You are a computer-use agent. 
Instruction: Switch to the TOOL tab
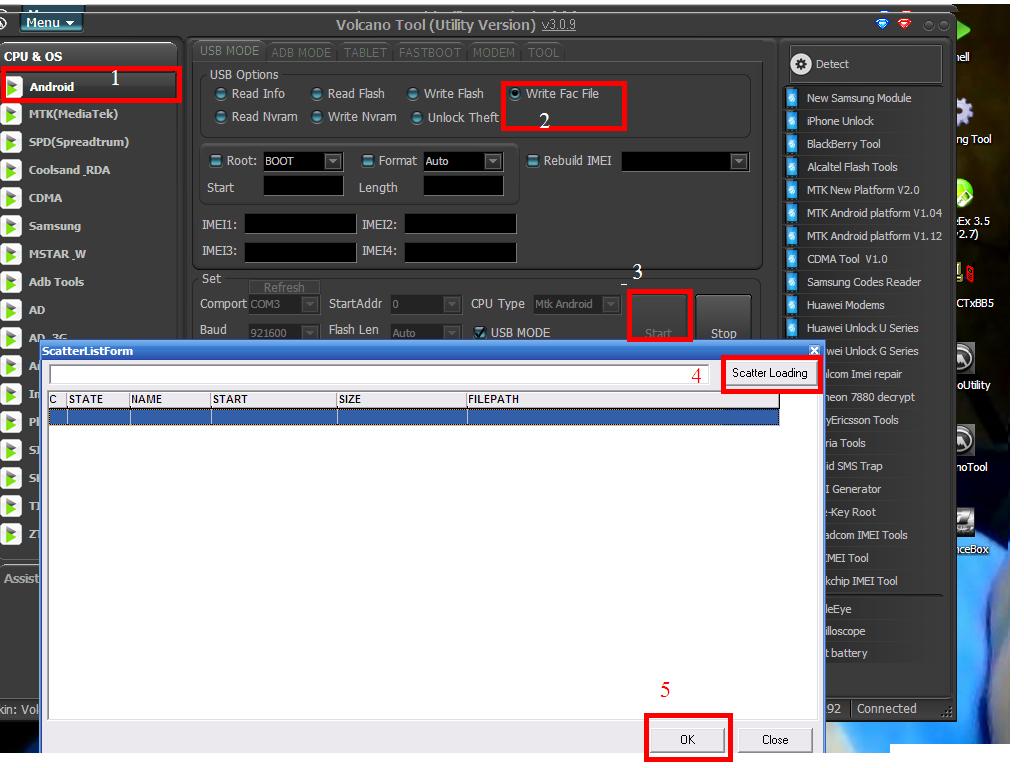tap(543, 52)
